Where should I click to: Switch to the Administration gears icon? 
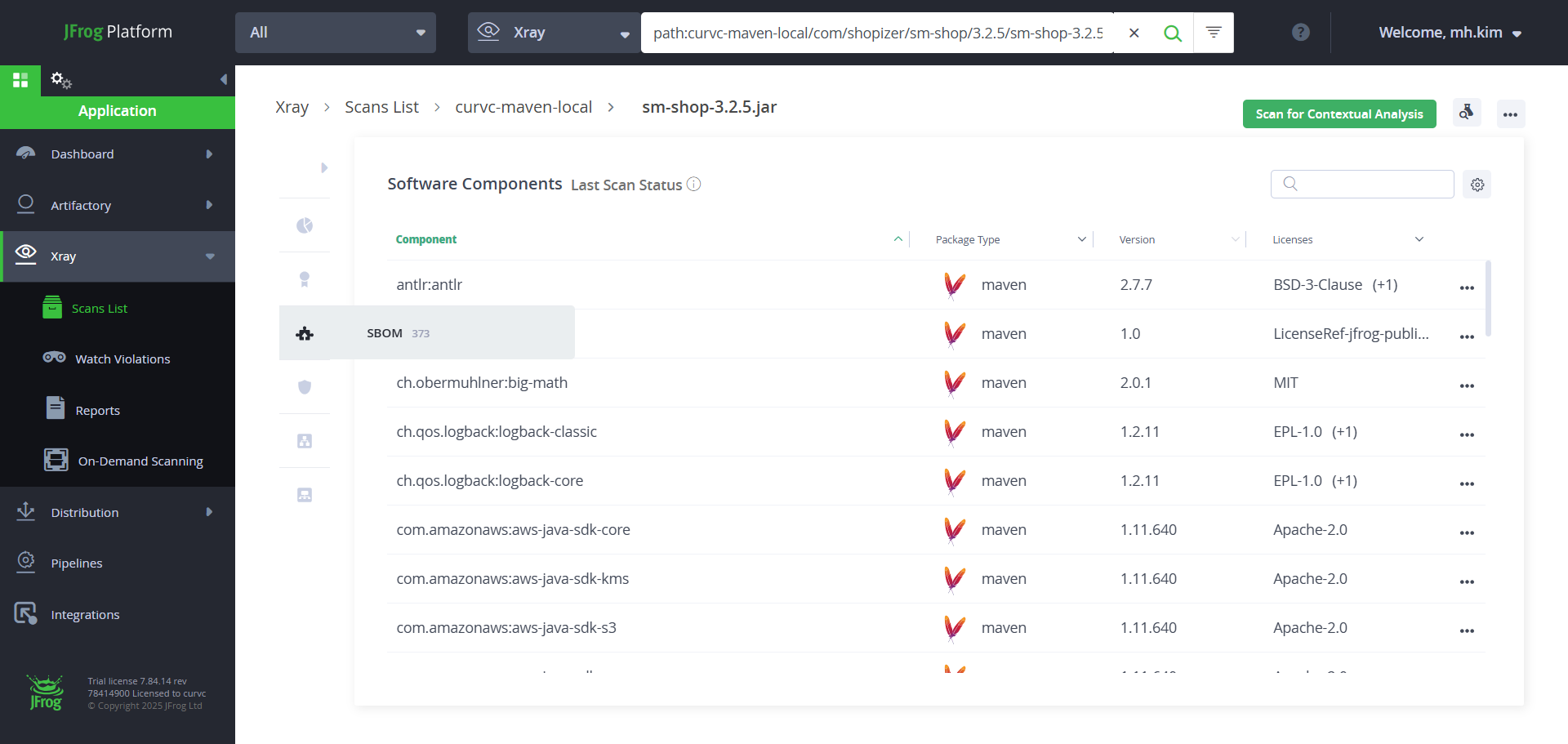(x=61, y=80)
